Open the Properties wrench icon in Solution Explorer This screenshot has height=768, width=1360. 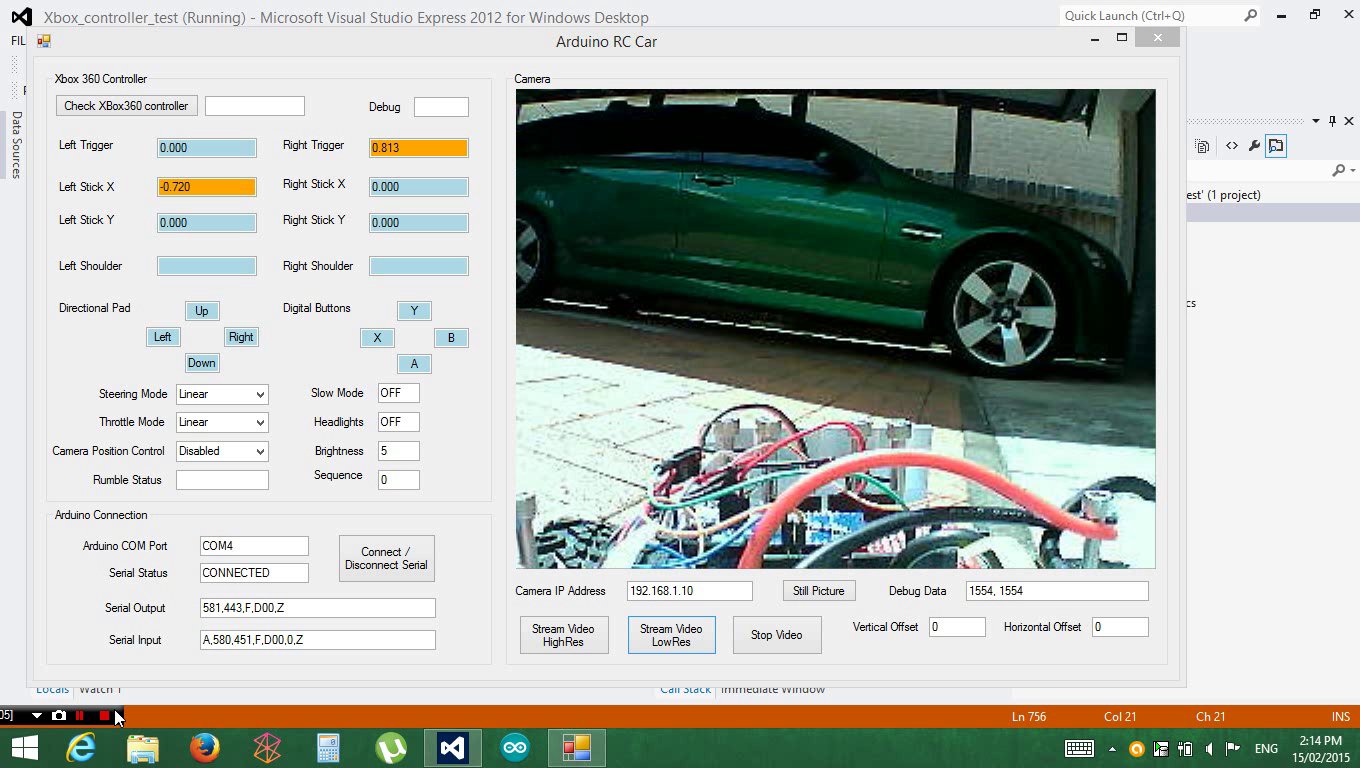tap(1254, 145)
